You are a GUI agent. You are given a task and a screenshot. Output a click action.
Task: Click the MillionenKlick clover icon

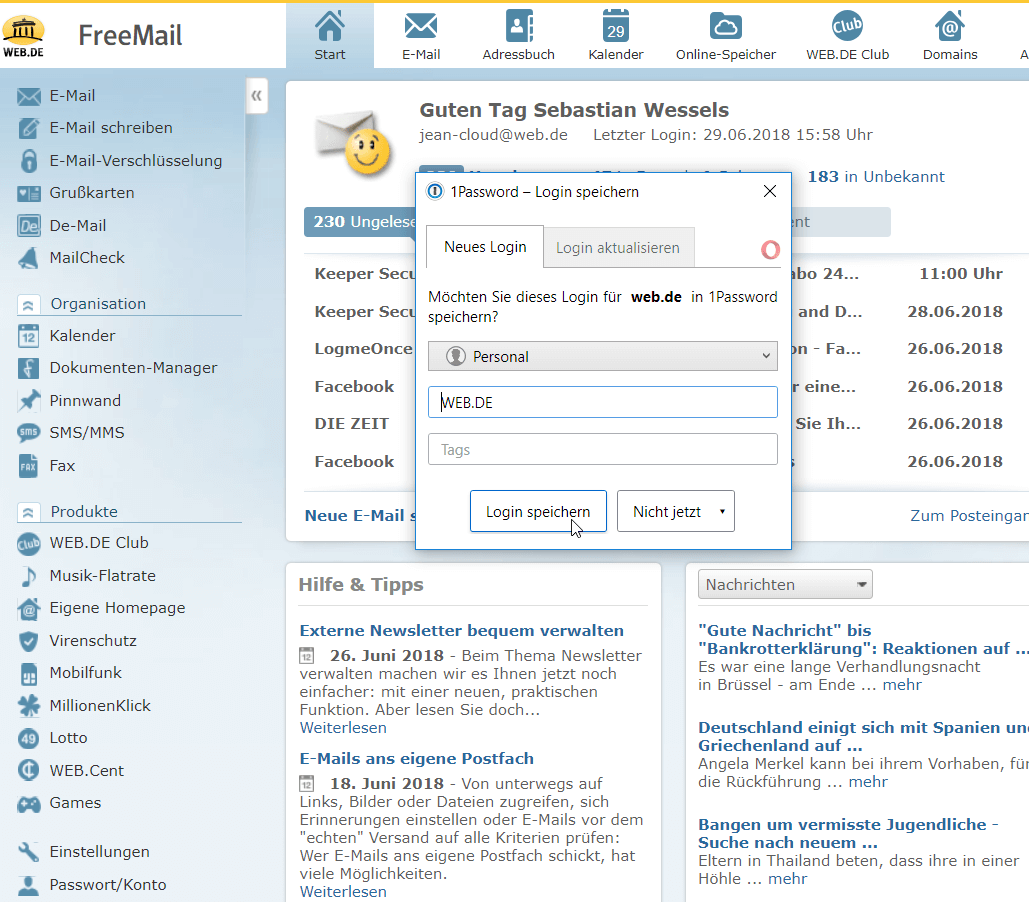29,706
